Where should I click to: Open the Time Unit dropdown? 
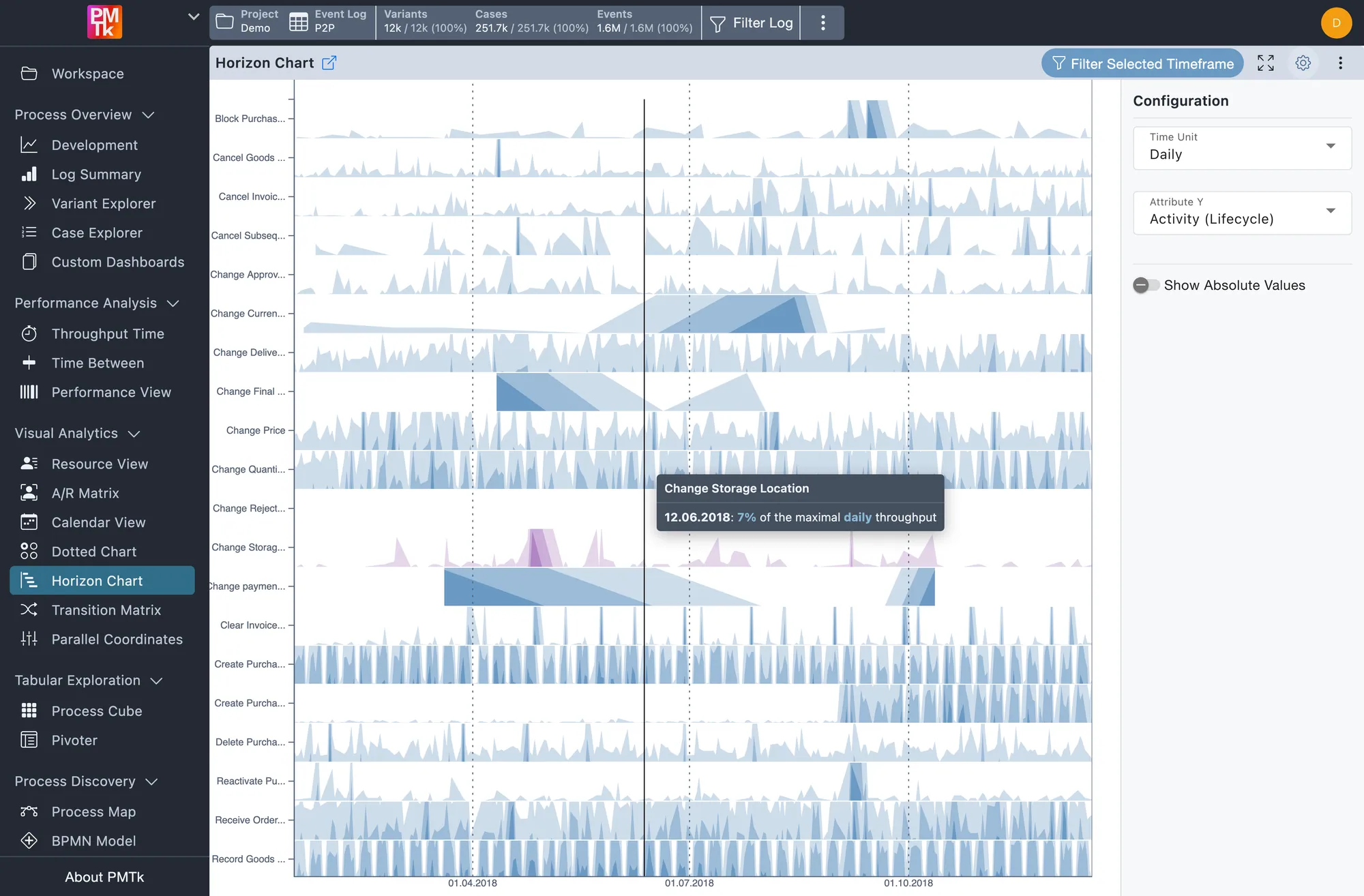[x=1242, y=147]
